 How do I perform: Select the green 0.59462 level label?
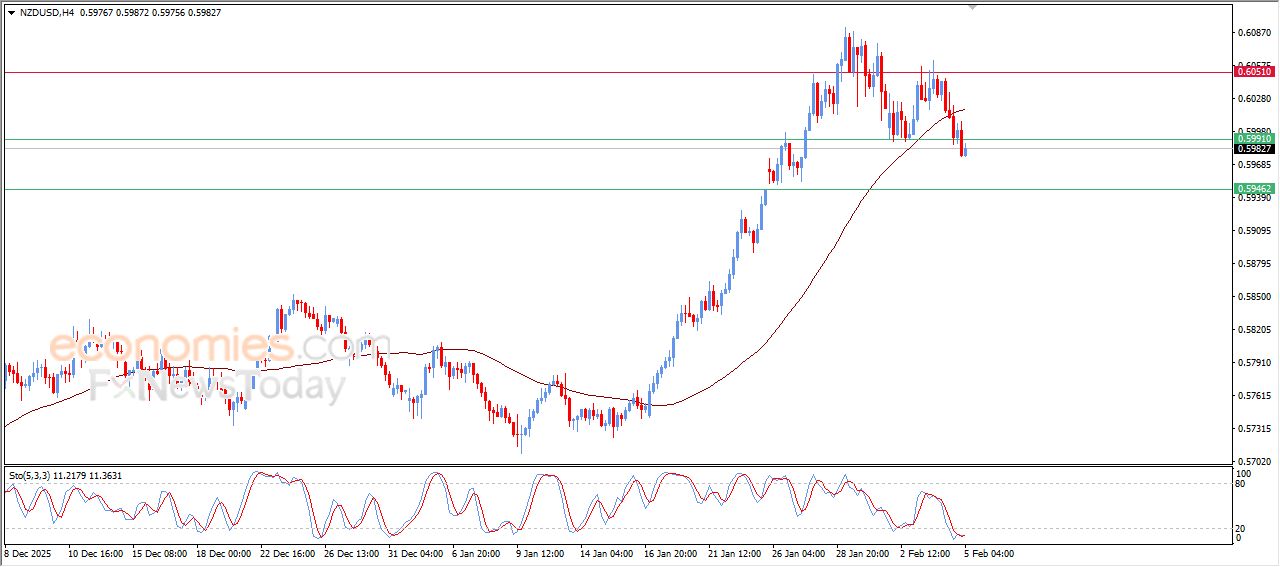(1254, 188)
